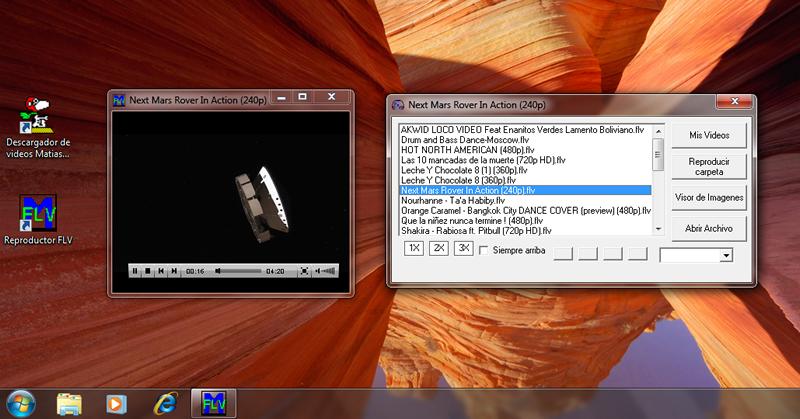
Task: Click playlist scrollbar down arrow
Action: [658, 229]
